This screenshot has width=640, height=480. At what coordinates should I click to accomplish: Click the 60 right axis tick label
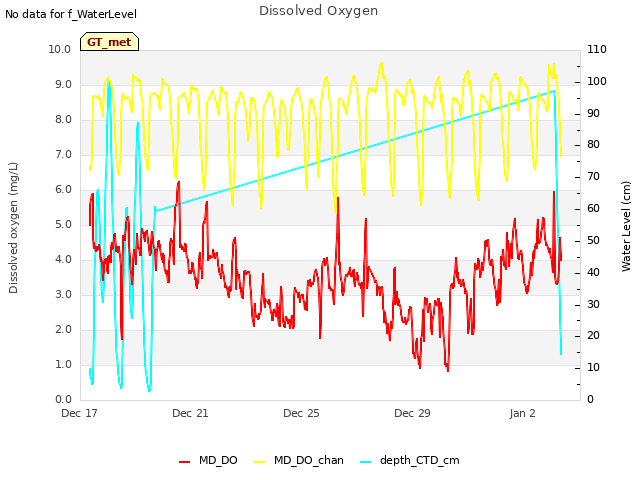click(x=593, y=209)
